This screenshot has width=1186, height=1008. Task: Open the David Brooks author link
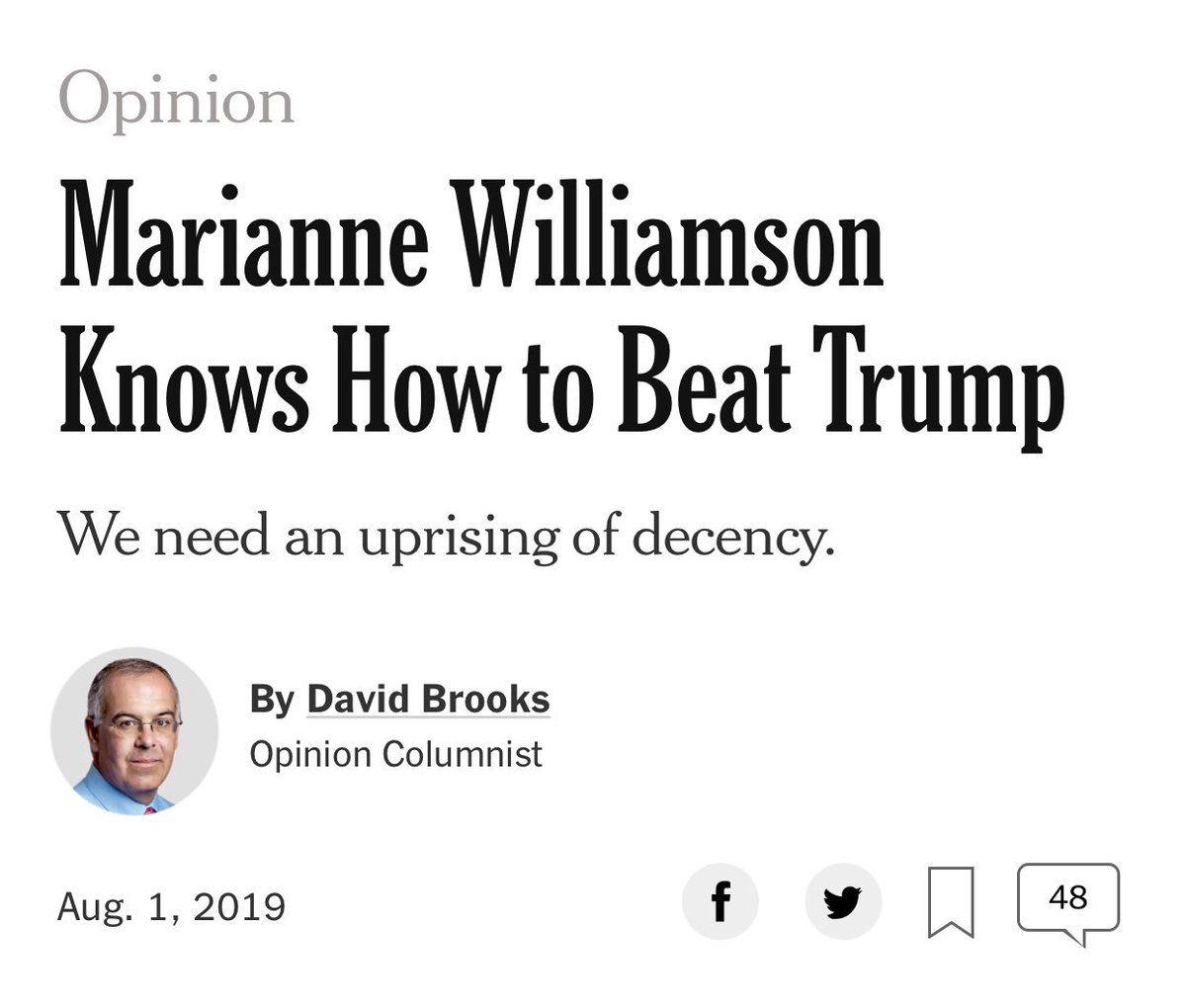click(428, 700)
